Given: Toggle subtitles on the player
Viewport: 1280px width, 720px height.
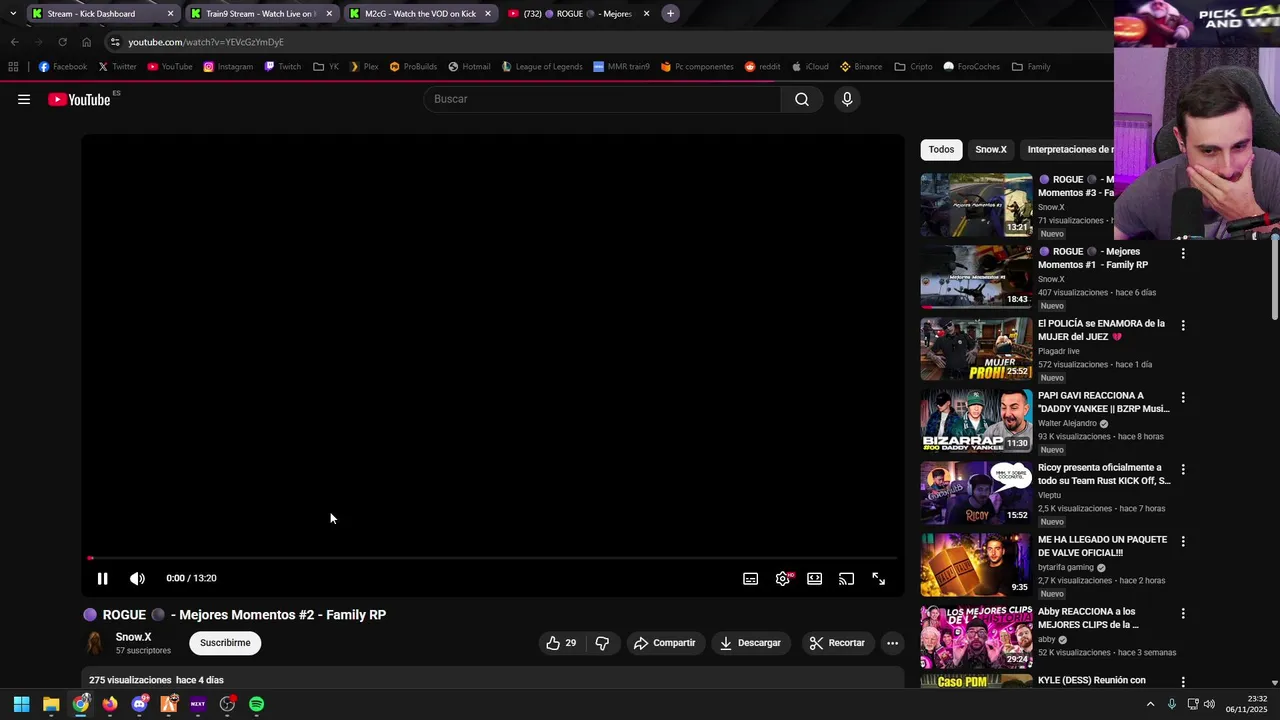Looking at the screenshot, I should tap(751, 578).
